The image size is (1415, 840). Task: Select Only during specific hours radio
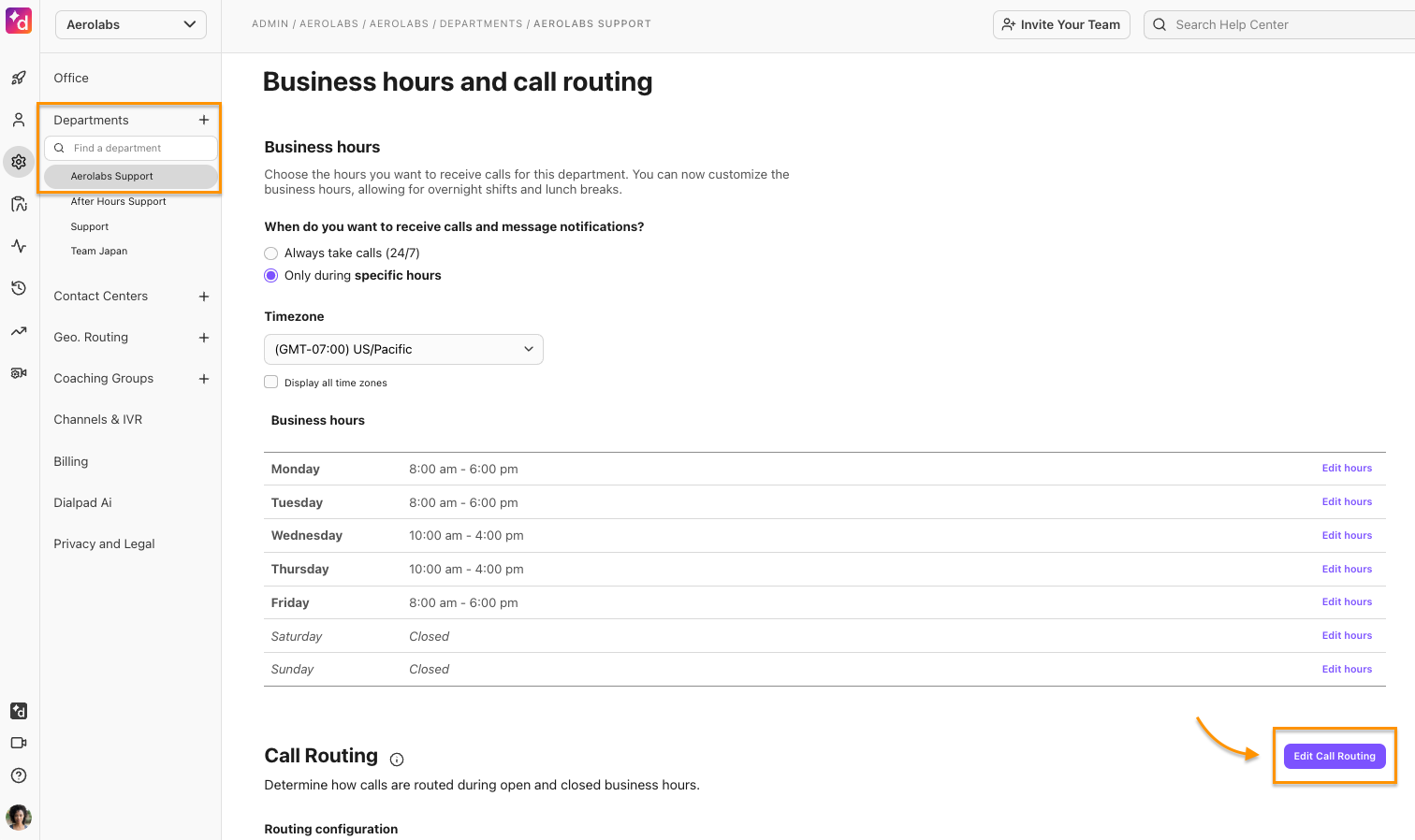(x=271, y=276)
